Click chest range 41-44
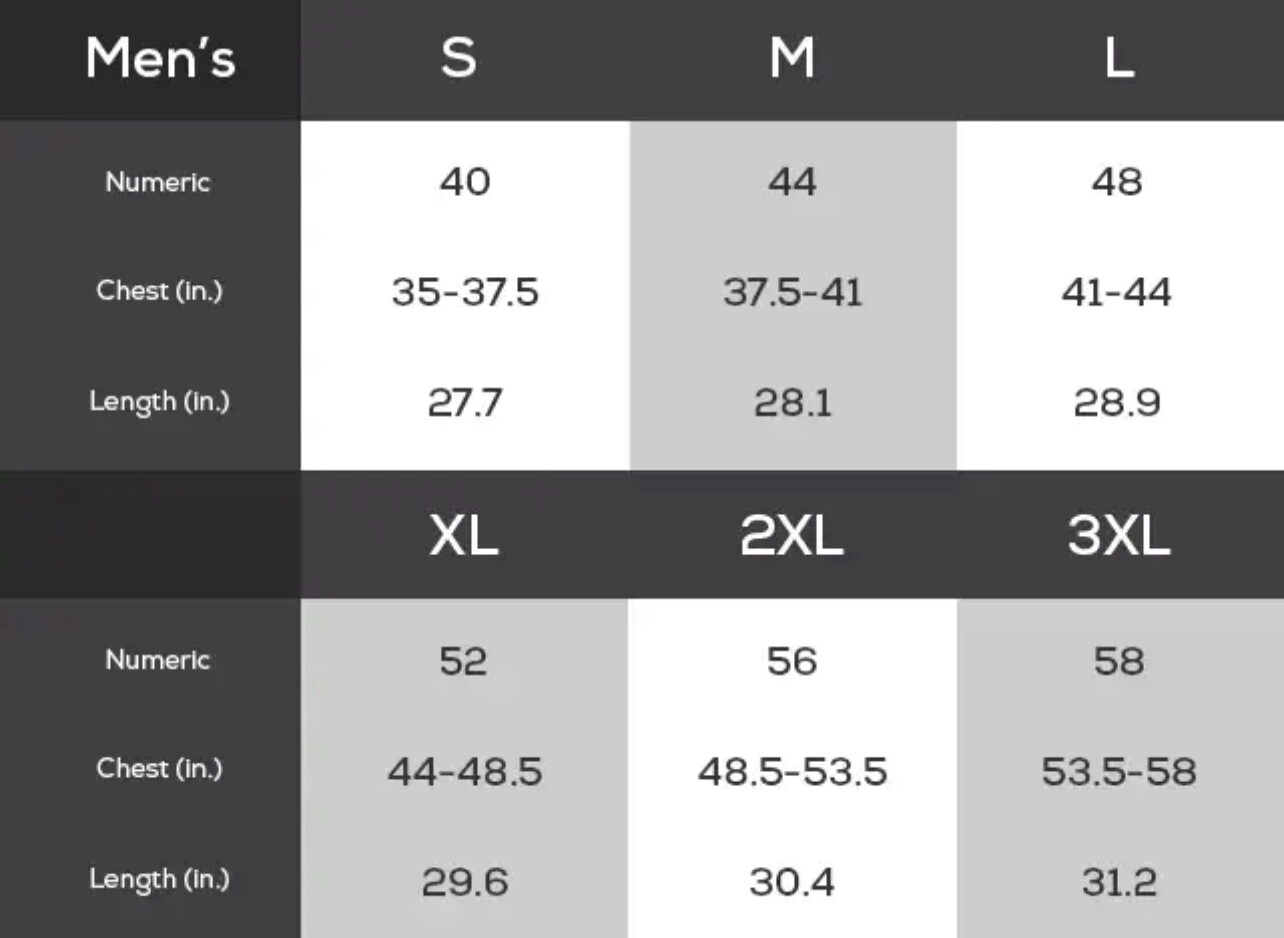The width and height of the screenshot is (1284, 938). coord(1117,292)
